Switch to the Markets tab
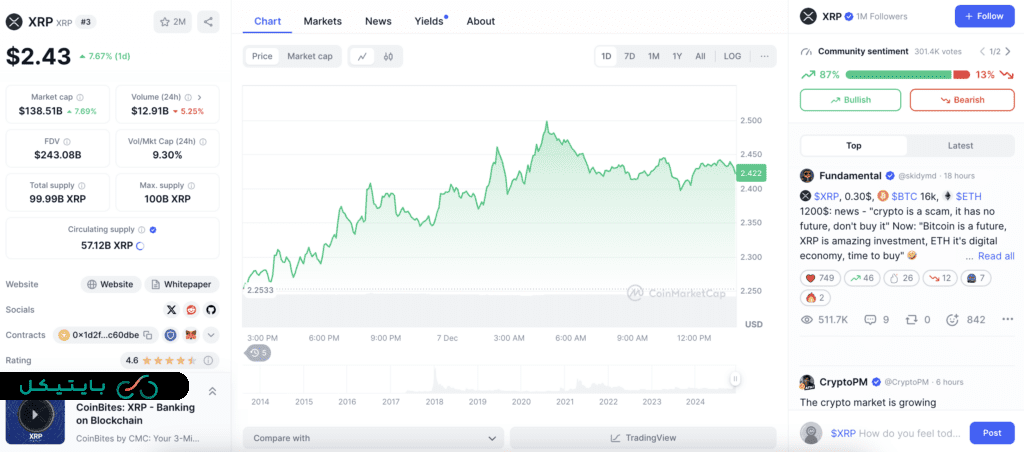The image size is (1024, 452). pyautogui.click(x=322, y=21)
